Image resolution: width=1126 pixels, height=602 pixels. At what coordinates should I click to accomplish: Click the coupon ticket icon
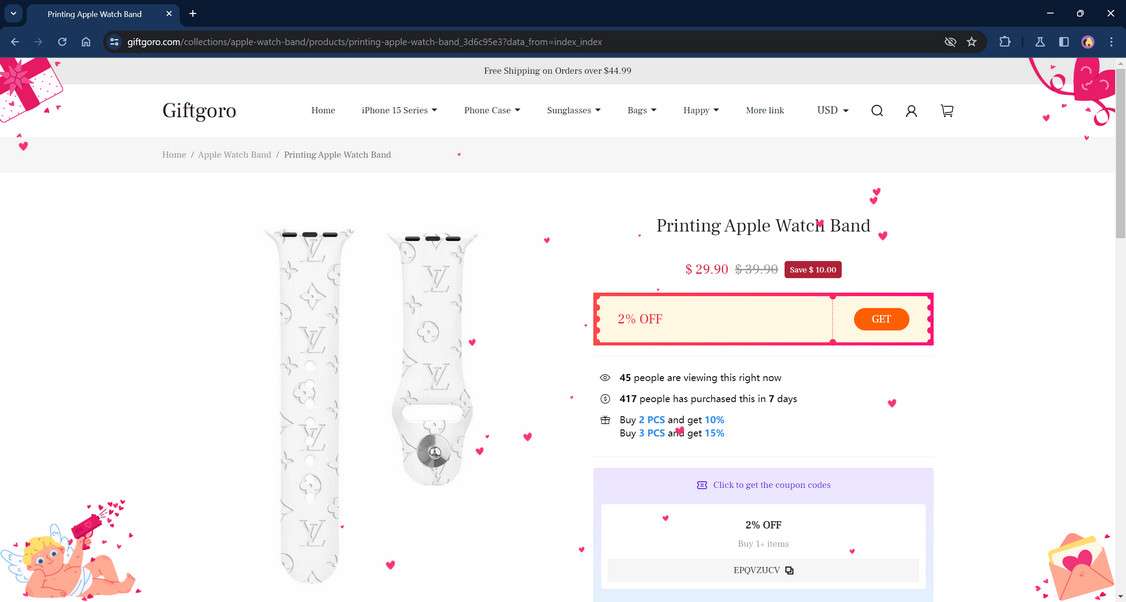(701, 485)
